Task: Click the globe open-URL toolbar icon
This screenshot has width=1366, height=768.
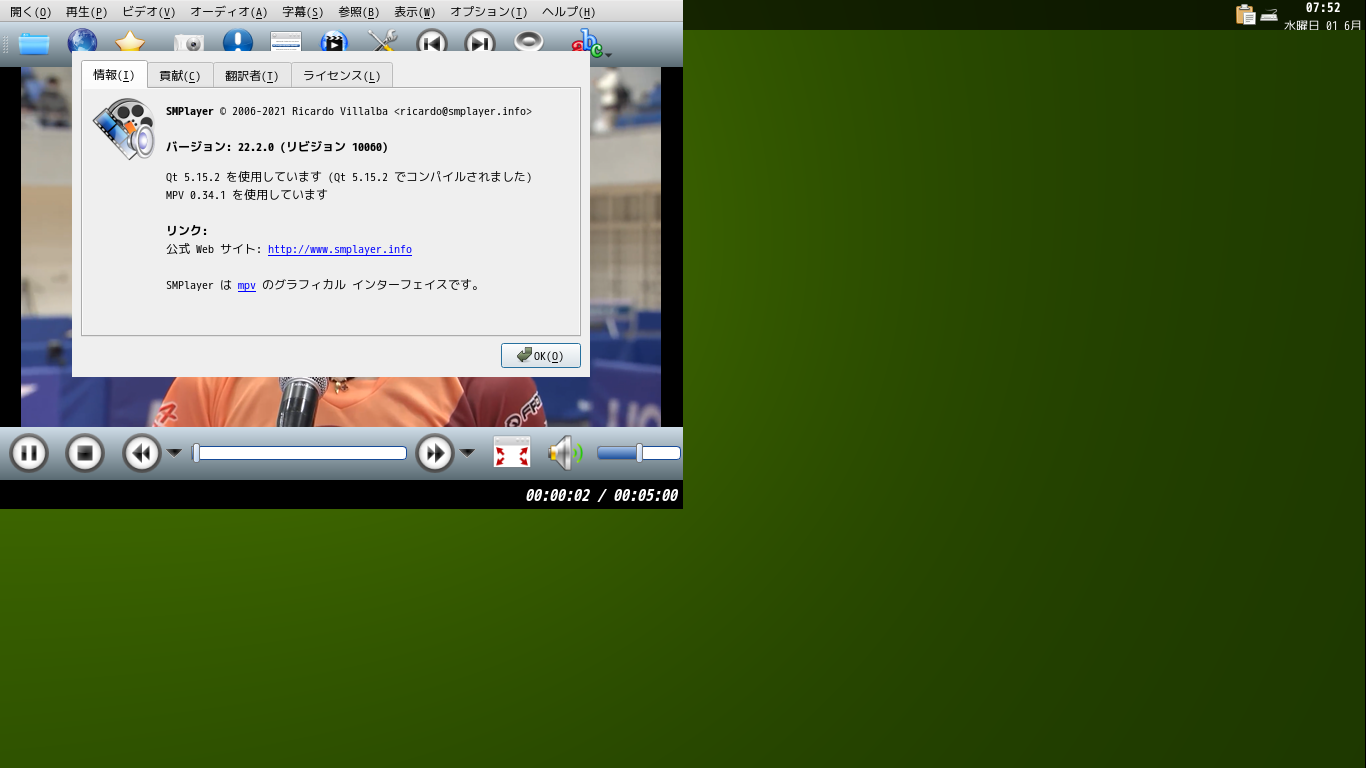Action: (x=82, y=43)
